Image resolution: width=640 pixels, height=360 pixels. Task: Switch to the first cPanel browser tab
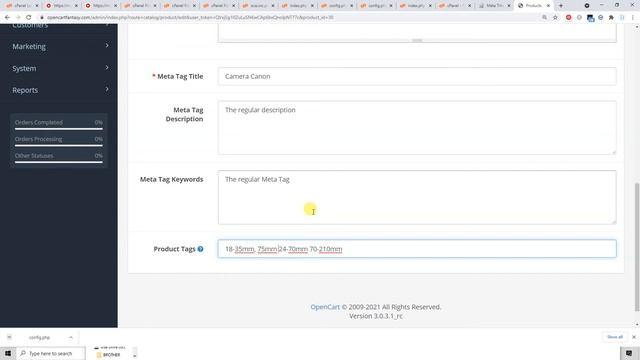point(22,6)
